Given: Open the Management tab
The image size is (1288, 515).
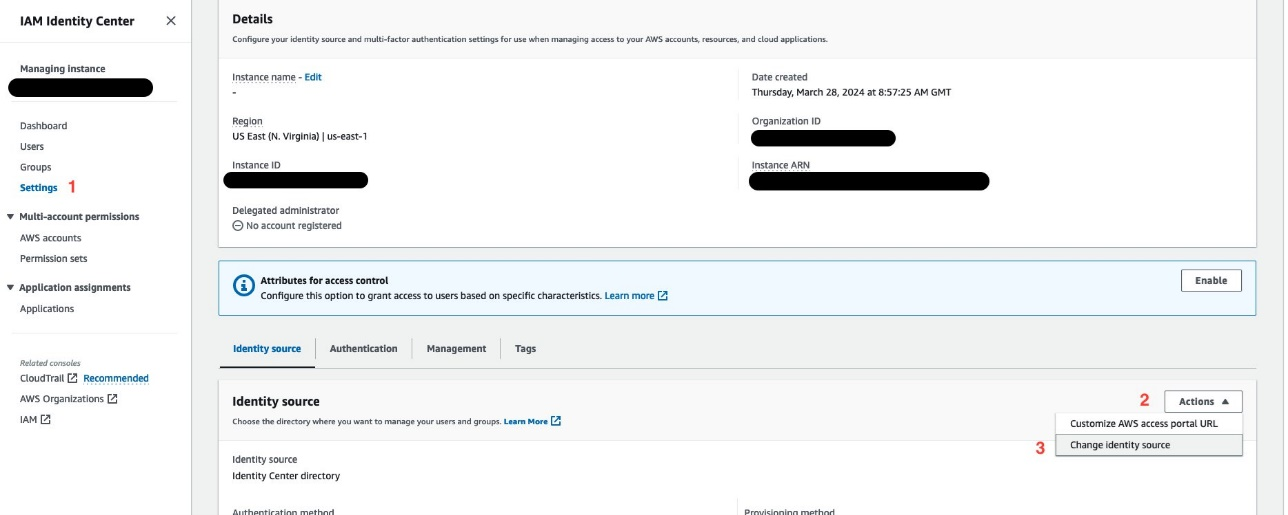Looking at the screenshot, I should (456, 349).
